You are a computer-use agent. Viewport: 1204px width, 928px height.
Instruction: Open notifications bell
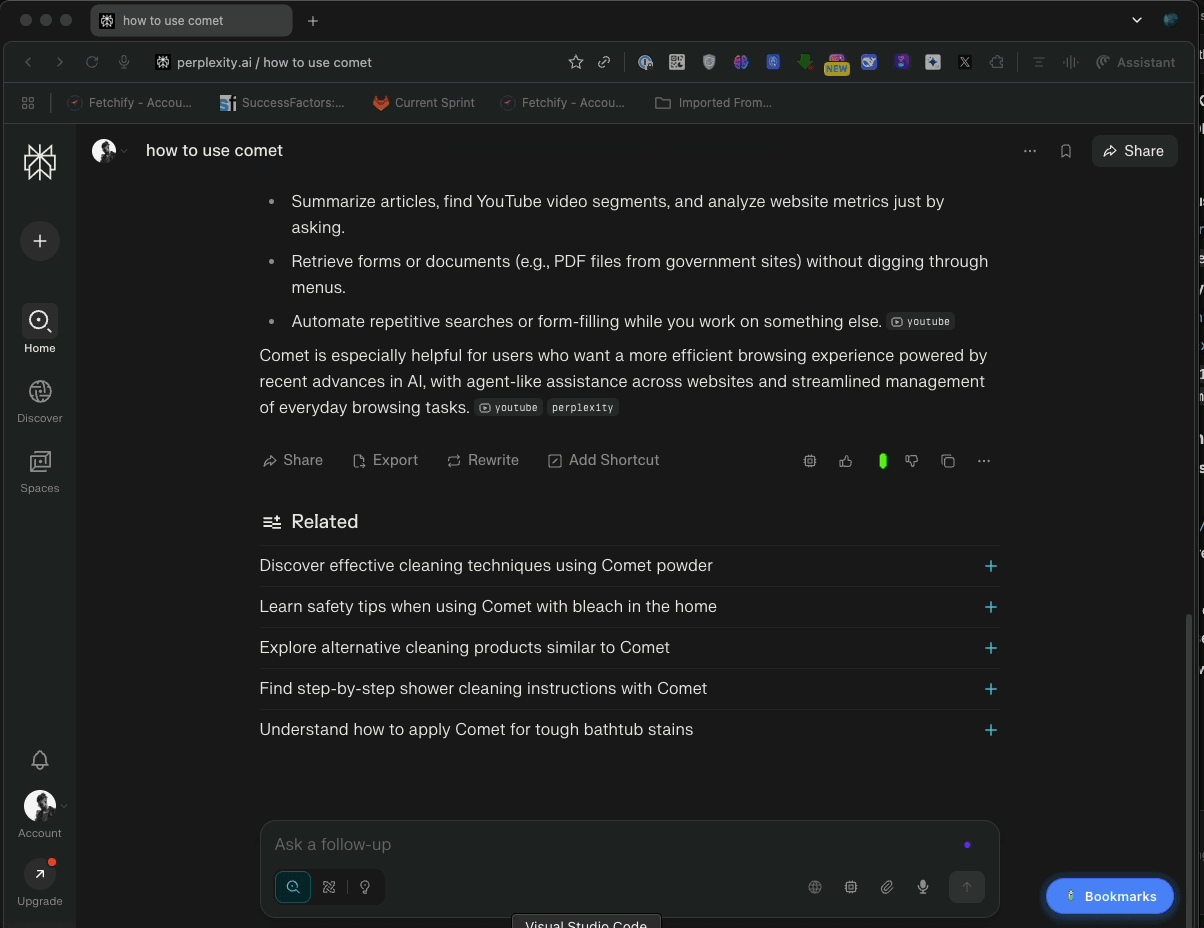[40, 760]
